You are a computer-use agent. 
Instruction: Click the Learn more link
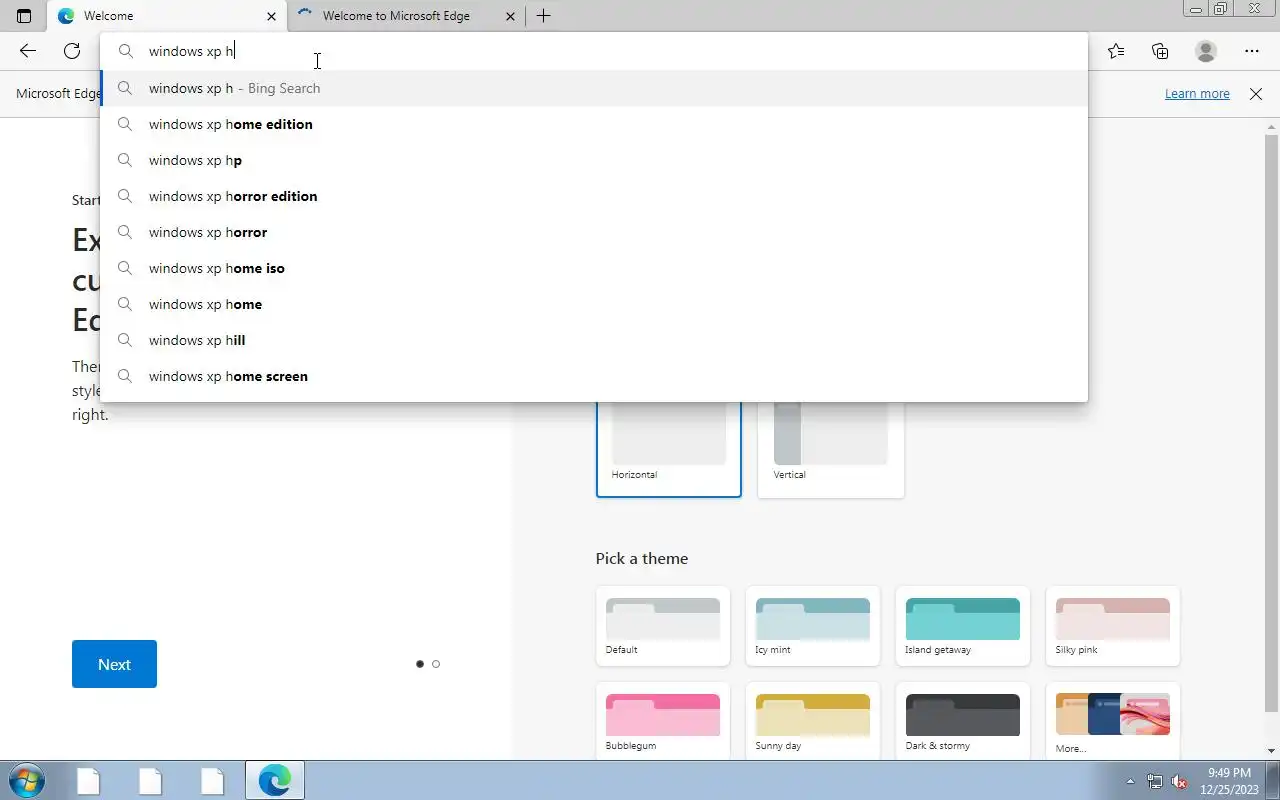tap(1197, 93)
